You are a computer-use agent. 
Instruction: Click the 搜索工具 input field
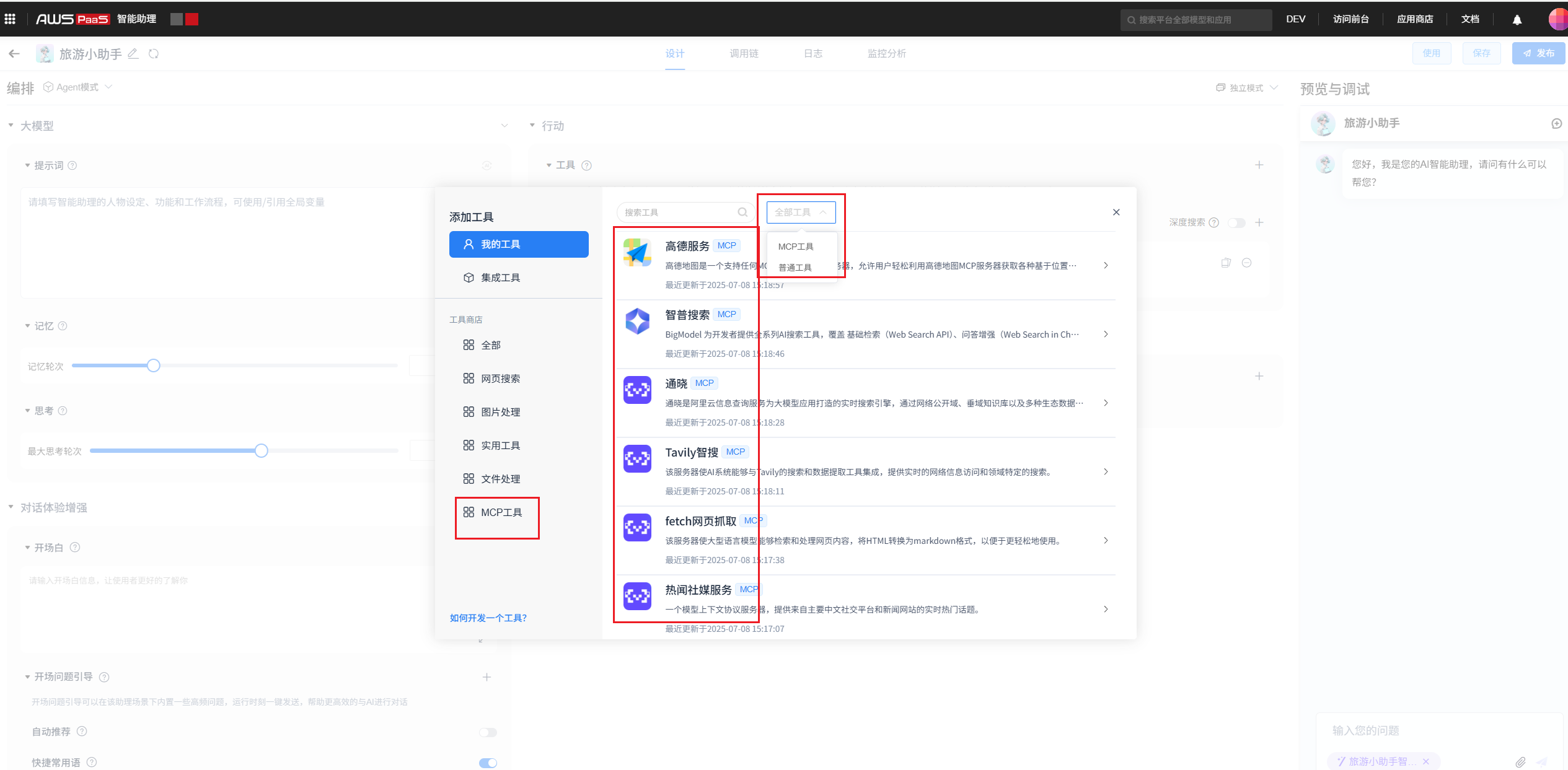click(685, 212)
